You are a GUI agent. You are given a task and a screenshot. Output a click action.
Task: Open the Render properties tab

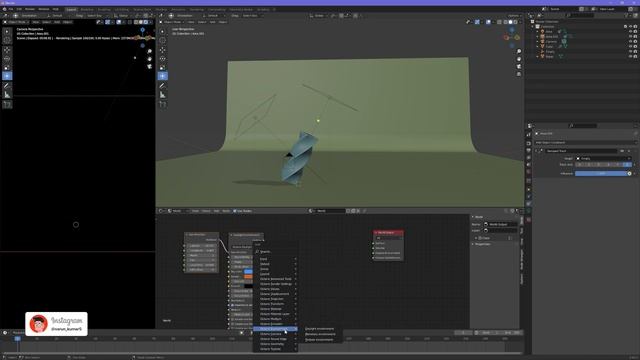coord(529,143)
